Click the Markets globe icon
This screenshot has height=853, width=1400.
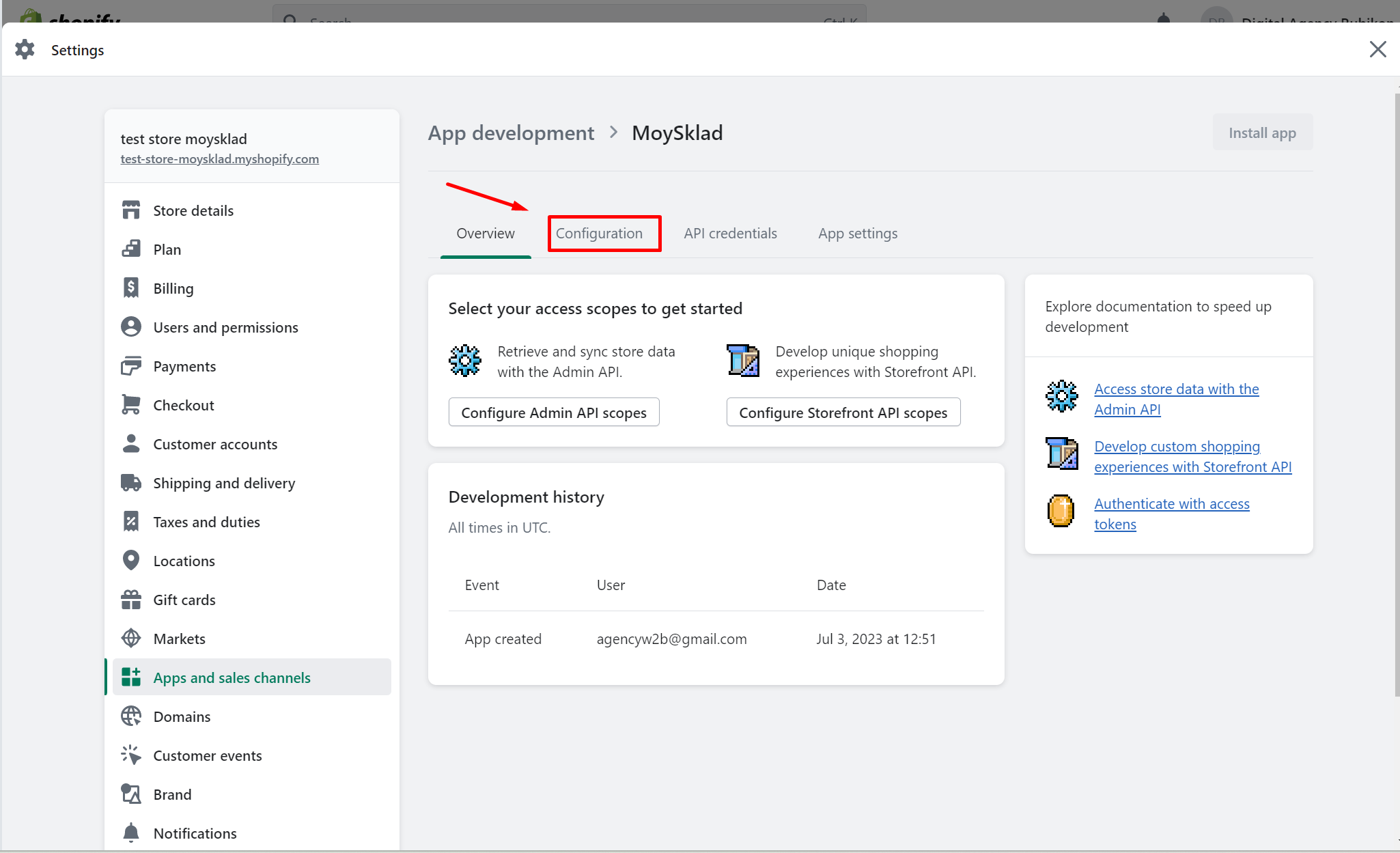(x=130, y=639)
